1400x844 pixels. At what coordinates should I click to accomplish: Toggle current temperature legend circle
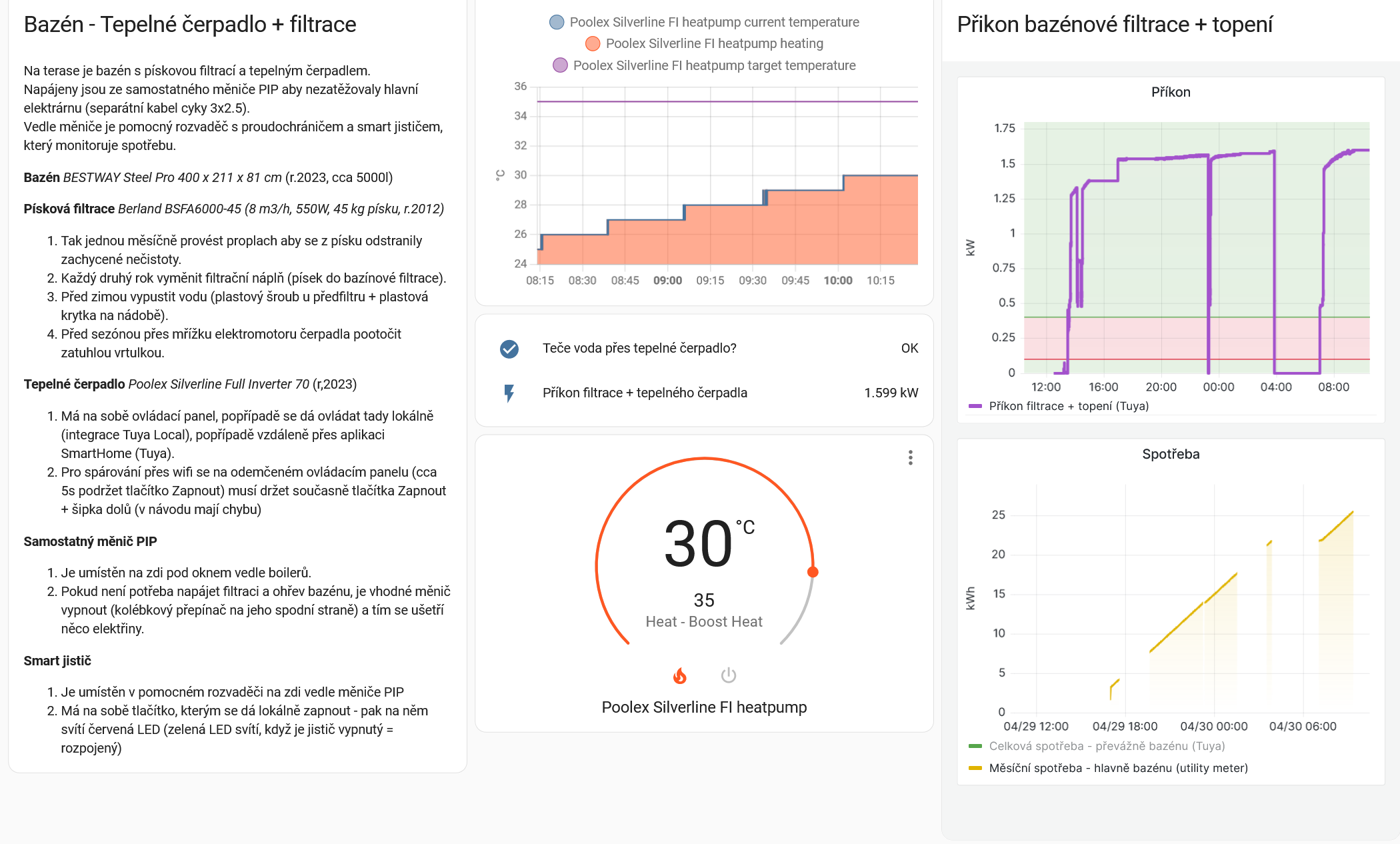(557, 22)
